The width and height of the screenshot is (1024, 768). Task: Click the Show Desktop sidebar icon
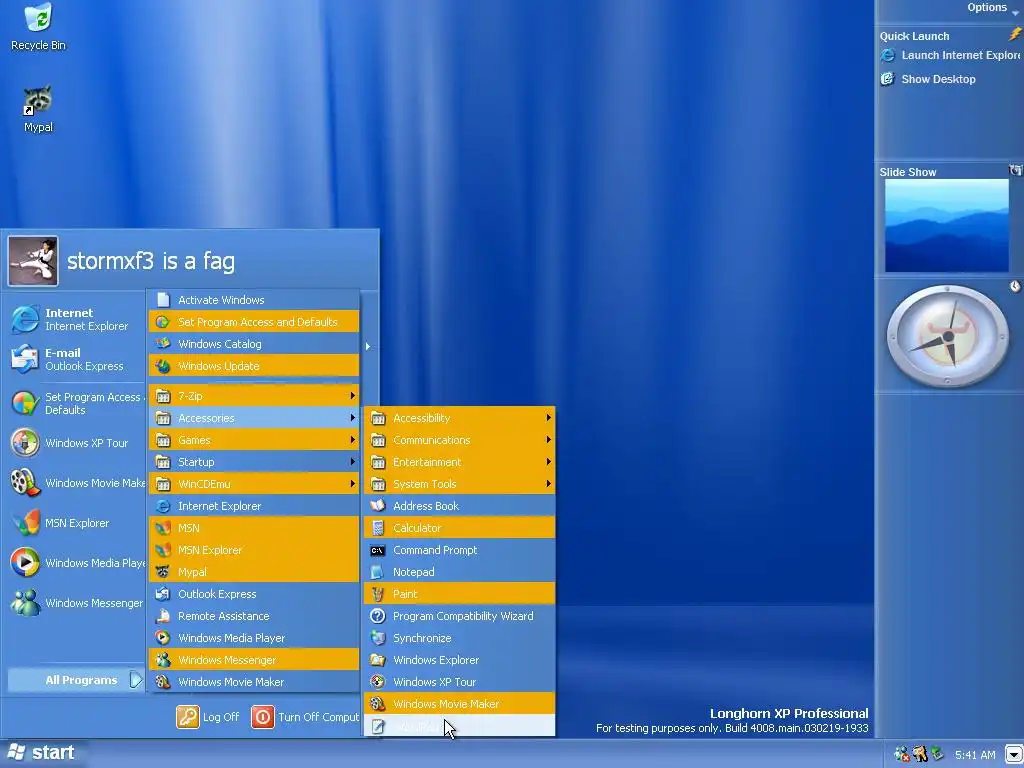click(x=888, y=79)
